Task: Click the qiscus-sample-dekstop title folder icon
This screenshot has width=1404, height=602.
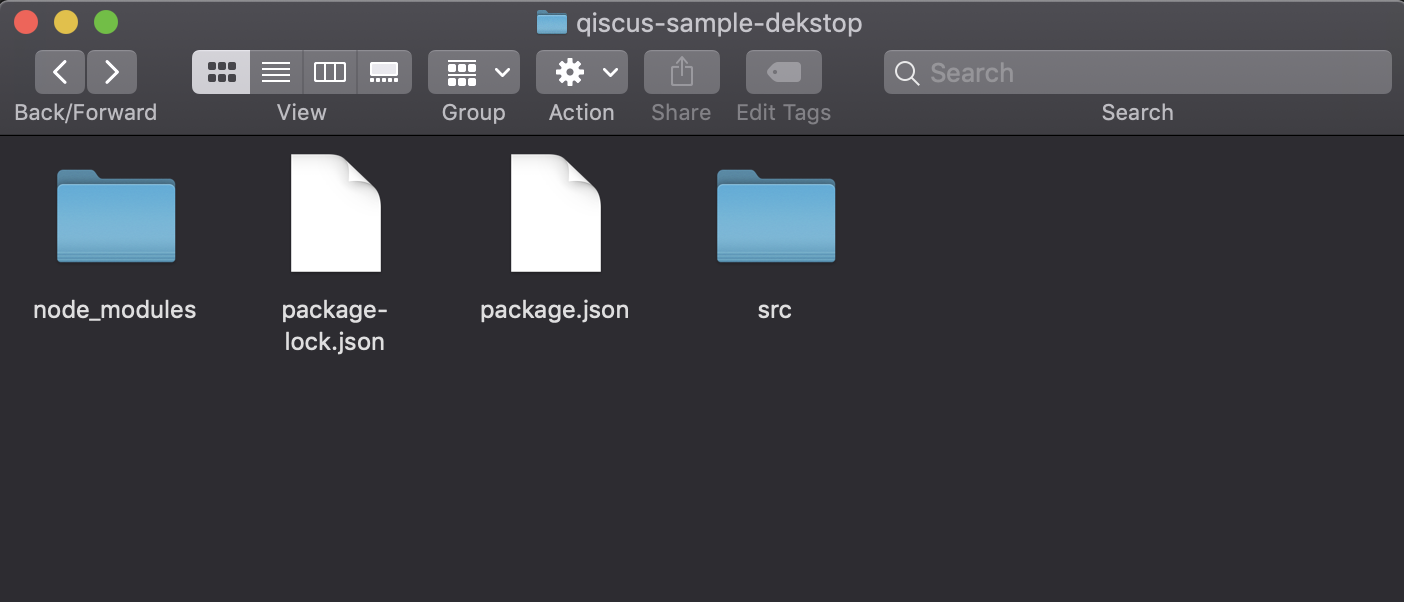Action: [552, 22]
